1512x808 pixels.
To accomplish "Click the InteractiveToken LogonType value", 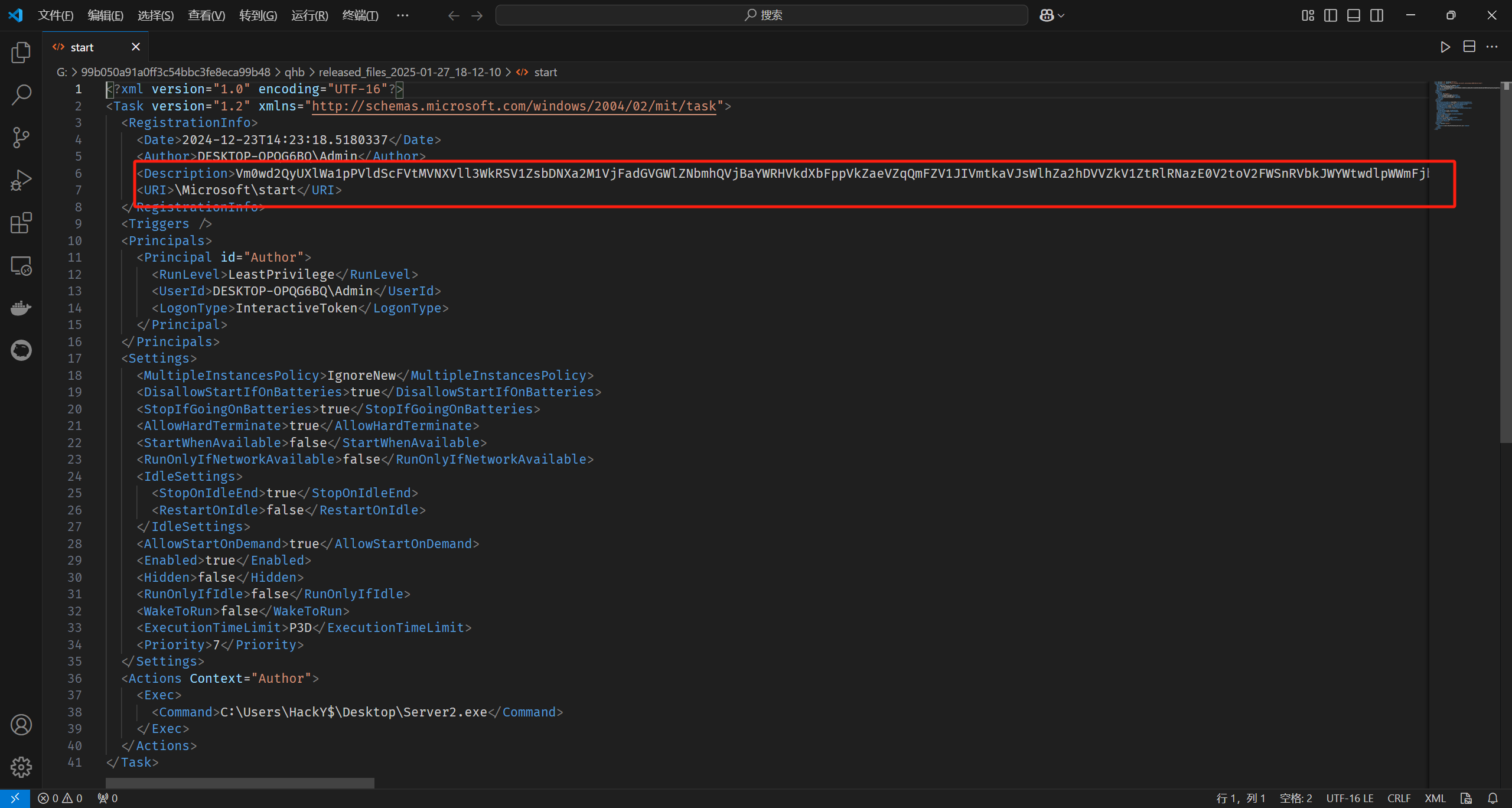I will point(296,308).
